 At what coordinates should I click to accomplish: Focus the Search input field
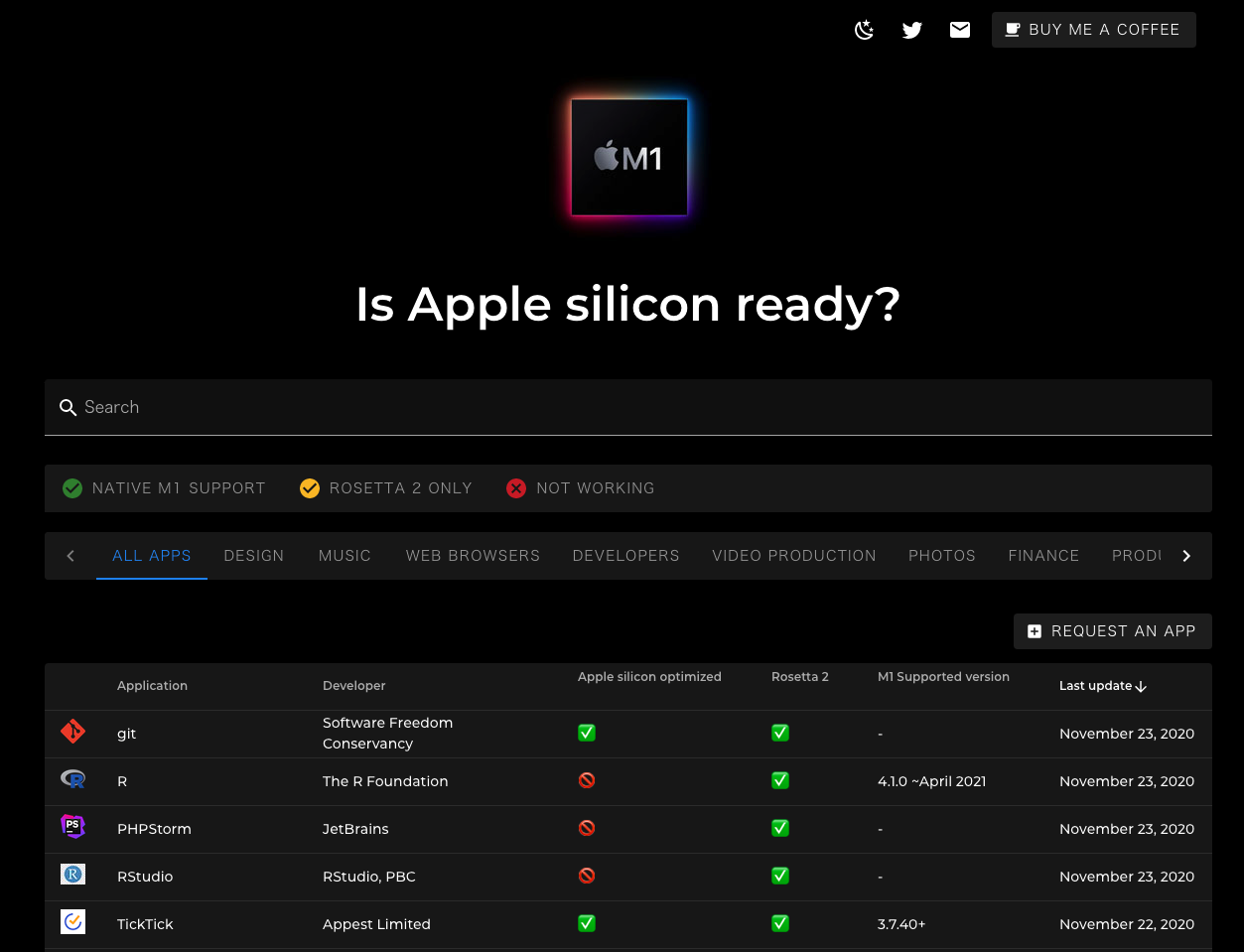[x=635, y=407]
